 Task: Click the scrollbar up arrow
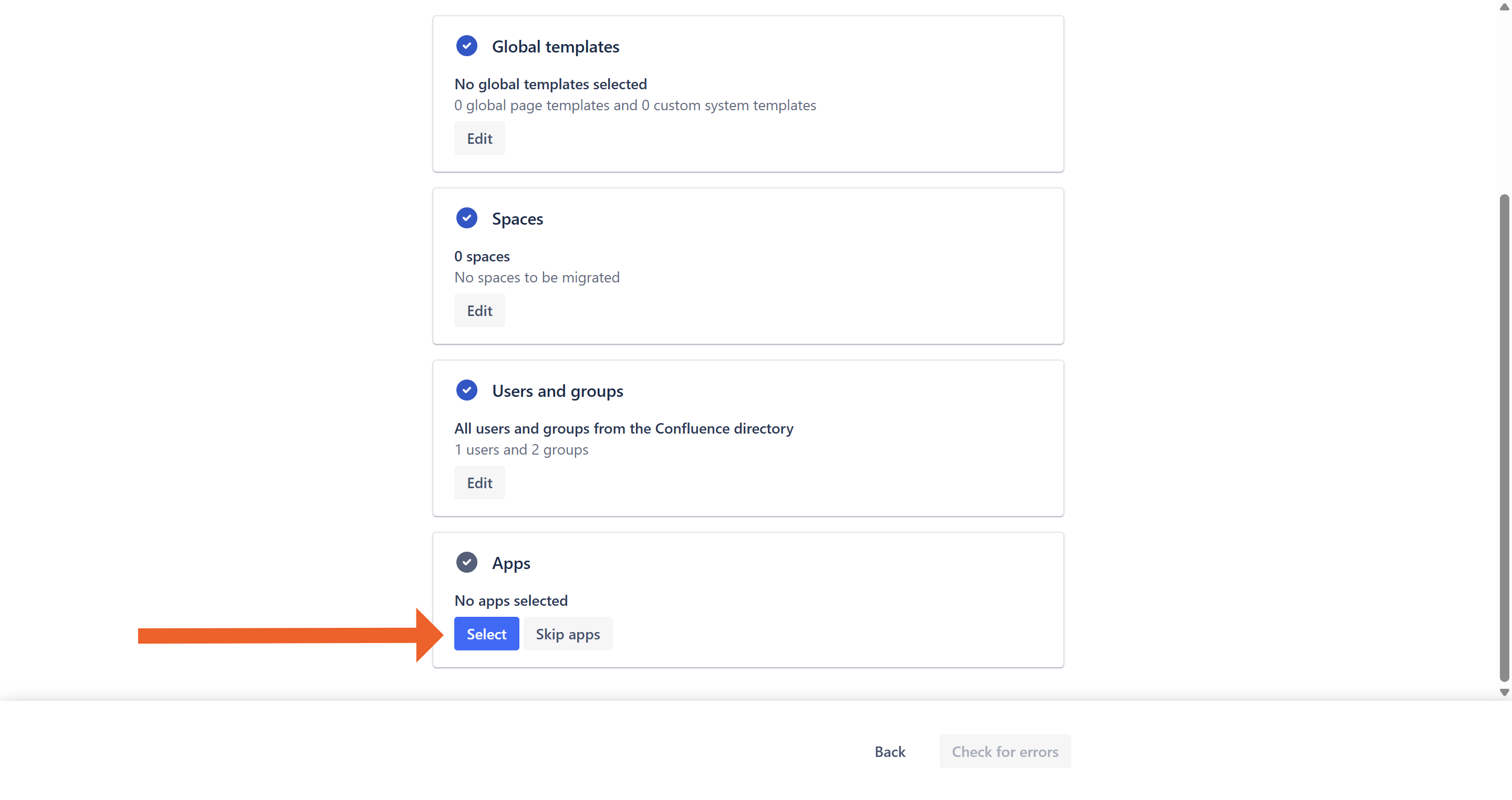coord(1503,7)
